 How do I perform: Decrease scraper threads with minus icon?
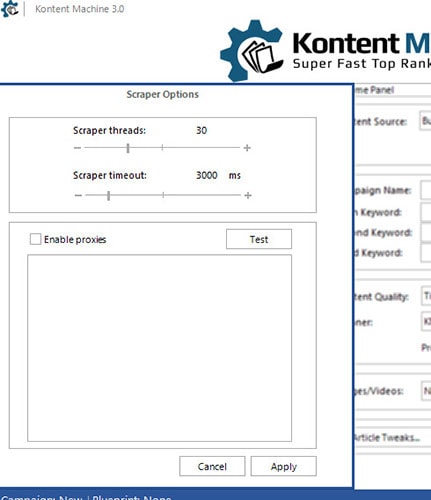[x=77, y=148]
